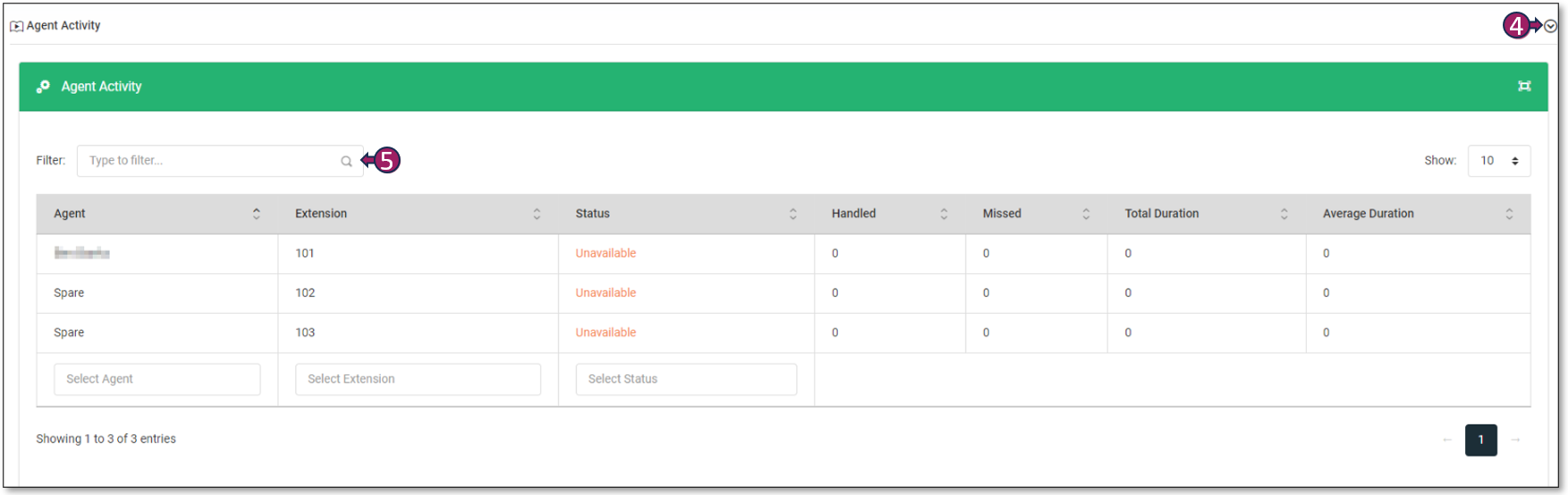Sort by Total Duration column arrows
The width and height of the screenshot is (1568, 495).
[x=1284, y=214]
